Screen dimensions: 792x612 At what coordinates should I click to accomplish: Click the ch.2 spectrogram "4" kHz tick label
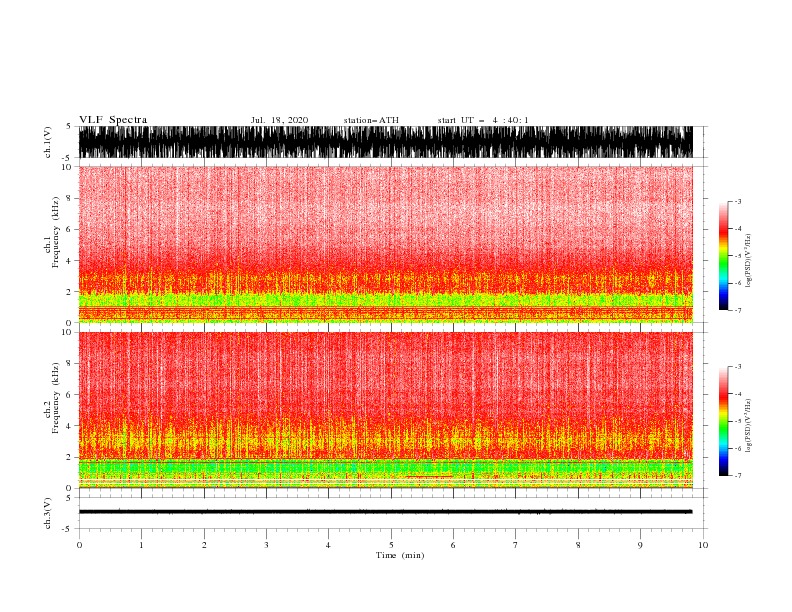(69, 426)
